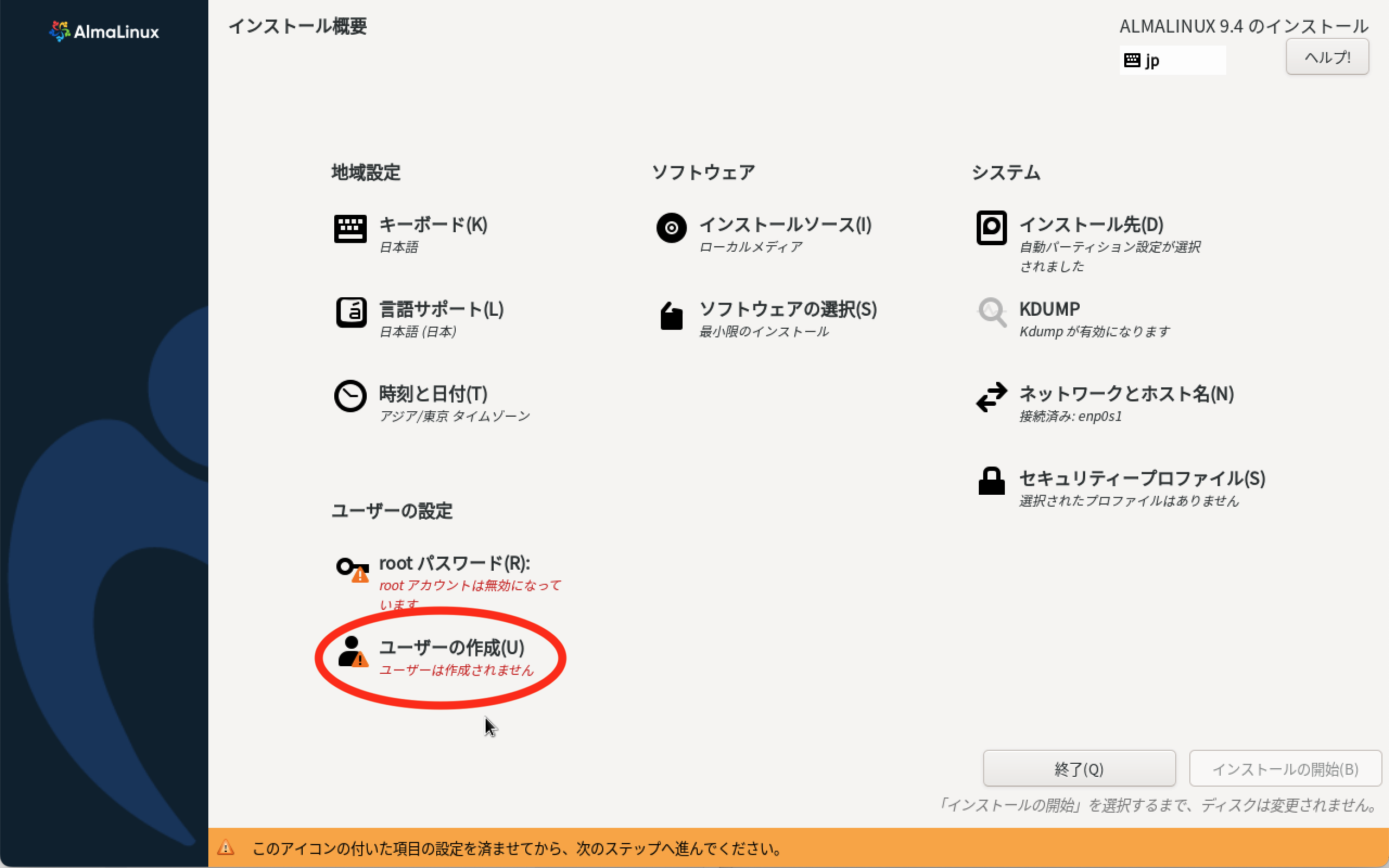Click the インストール概要 page title
Viewport: 1389px width, 868px height.
point(297,26)
